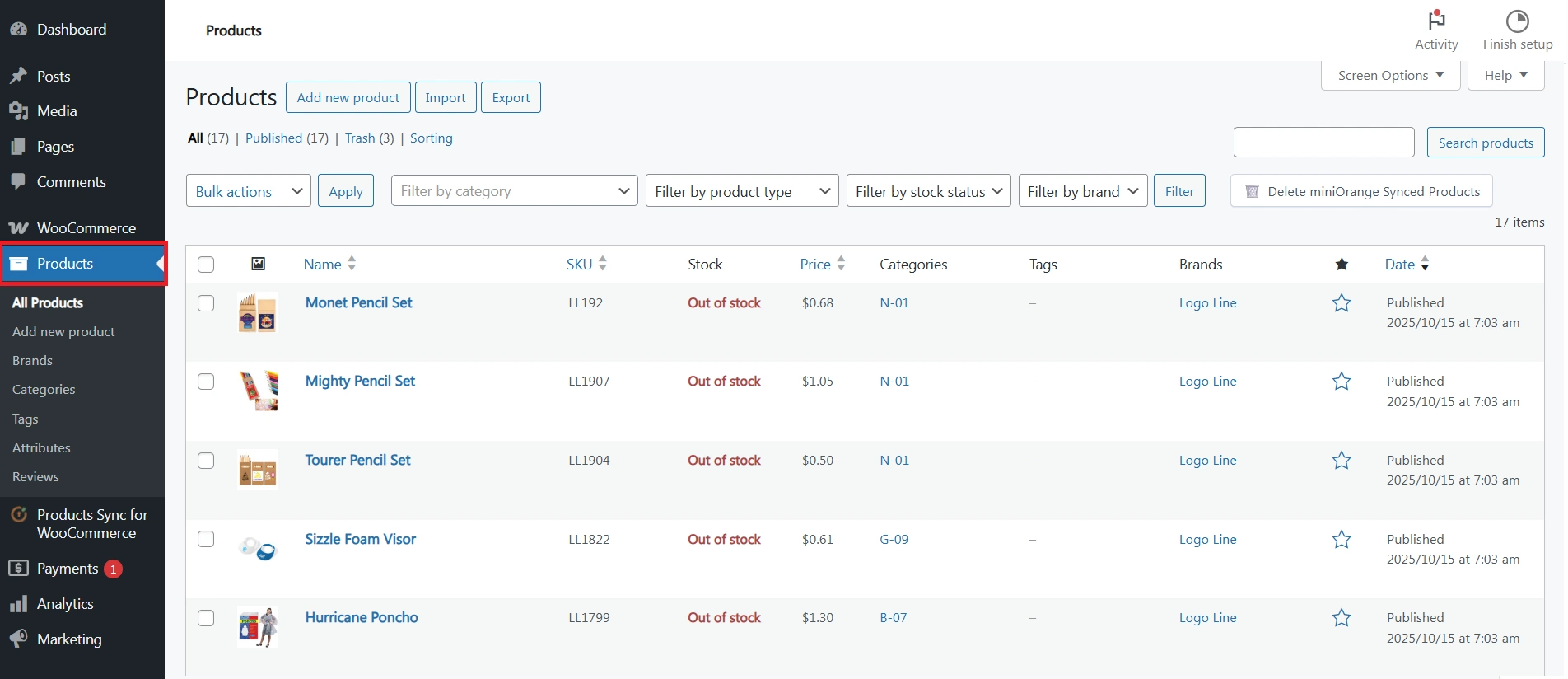Toggle featured star for Monet Pencil Set
The height and width of the screenshot is (679, 1568).
click(1342, 303)
